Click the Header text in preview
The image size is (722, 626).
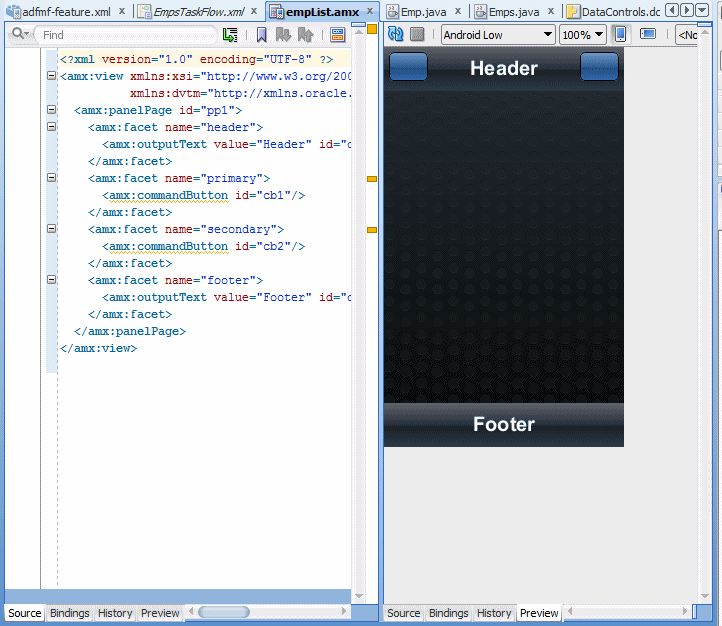tap(504, 69)
